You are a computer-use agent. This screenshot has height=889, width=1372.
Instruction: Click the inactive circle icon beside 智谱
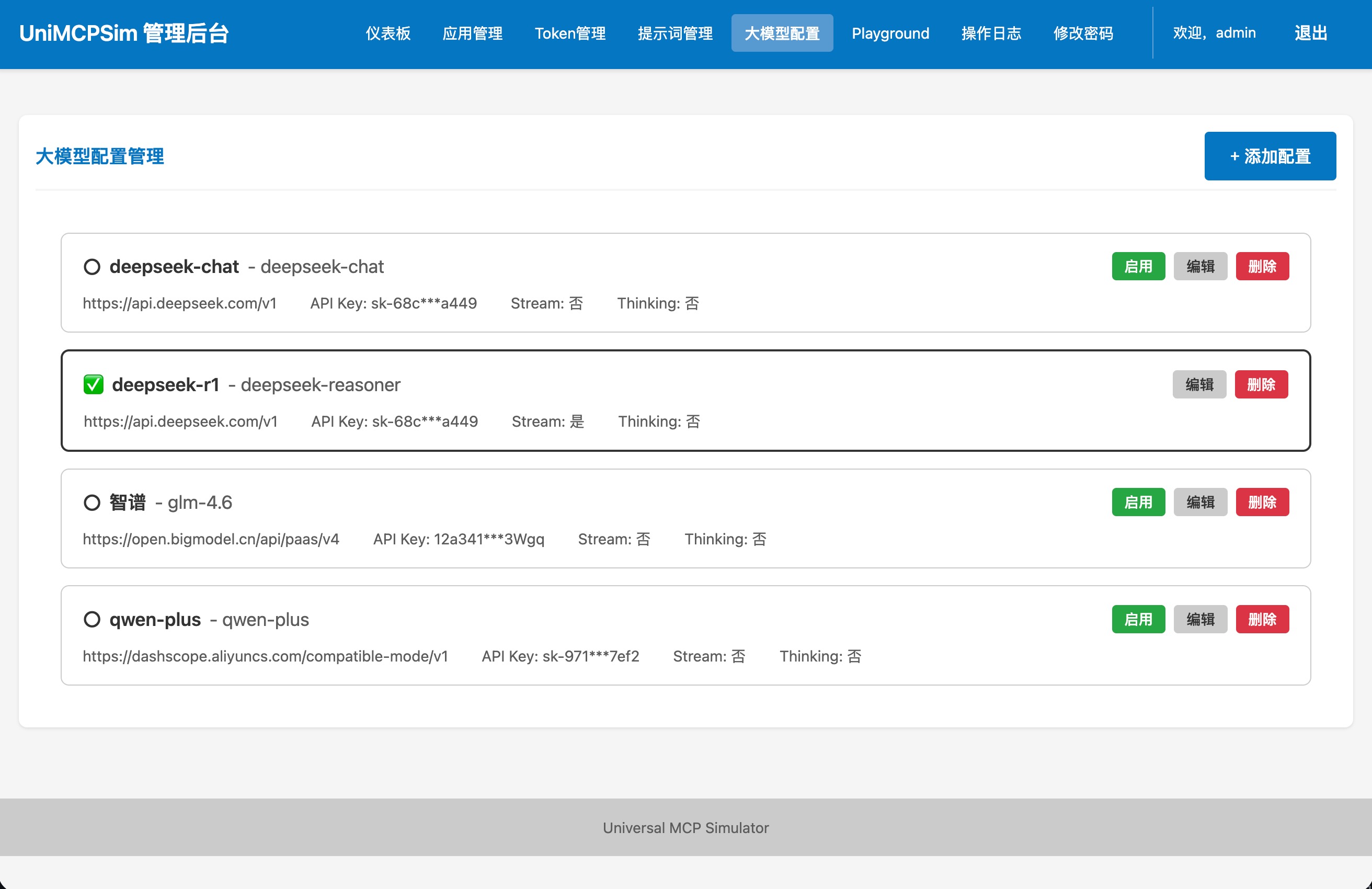click(92, 503)
